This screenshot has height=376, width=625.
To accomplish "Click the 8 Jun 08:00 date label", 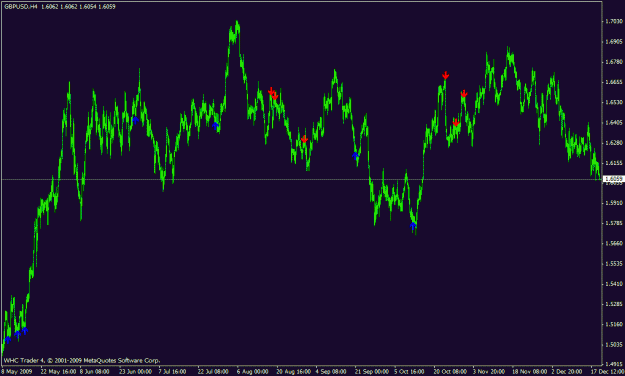I will pos(94,372).
